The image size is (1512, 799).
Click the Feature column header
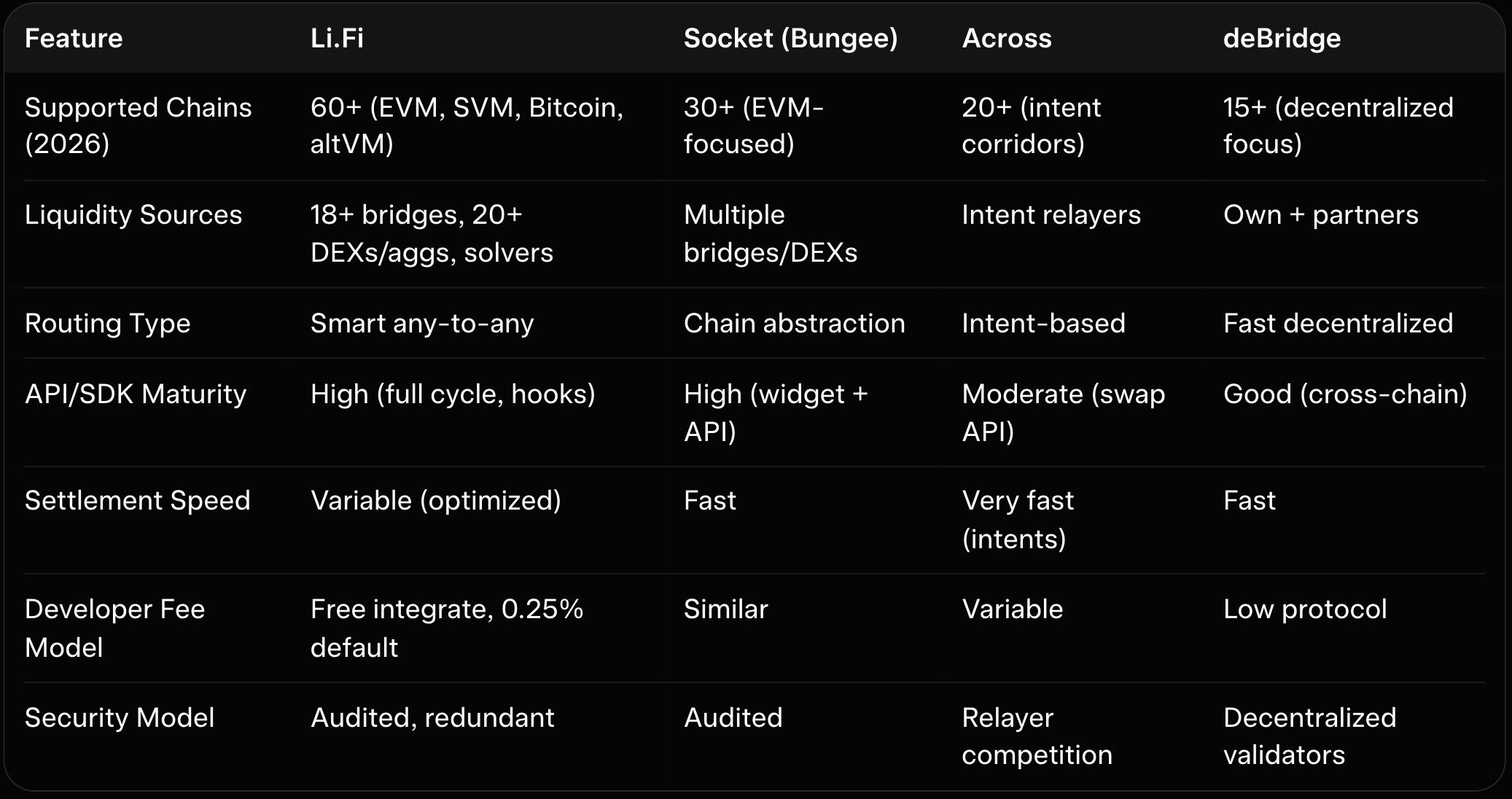pos(74,39)
